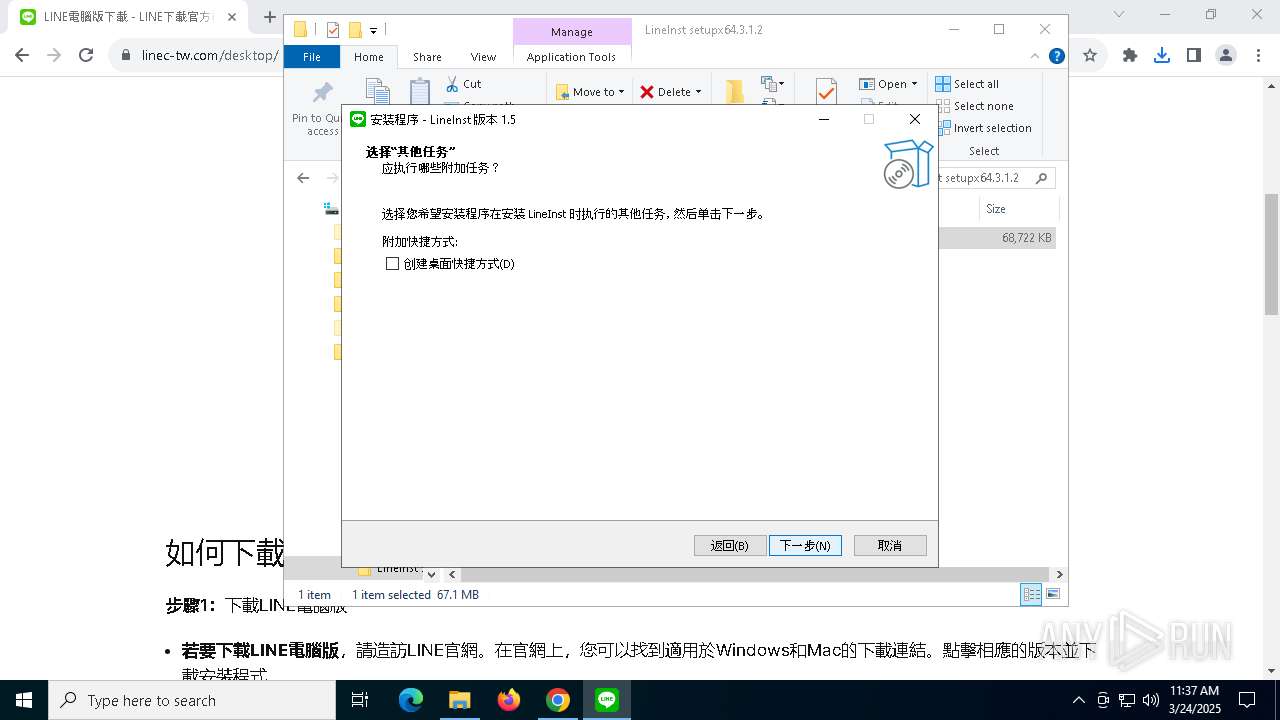Click the New folder icon
The image size is (1280, 720).
coord(735,91)
